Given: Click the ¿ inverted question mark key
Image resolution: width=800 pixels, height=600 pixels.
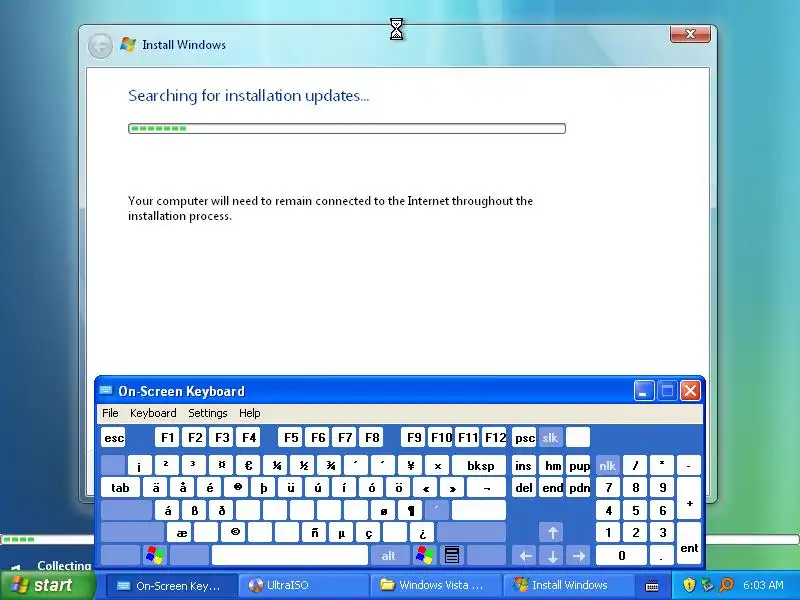Looking at the screenshot, I should click(422, 533).
